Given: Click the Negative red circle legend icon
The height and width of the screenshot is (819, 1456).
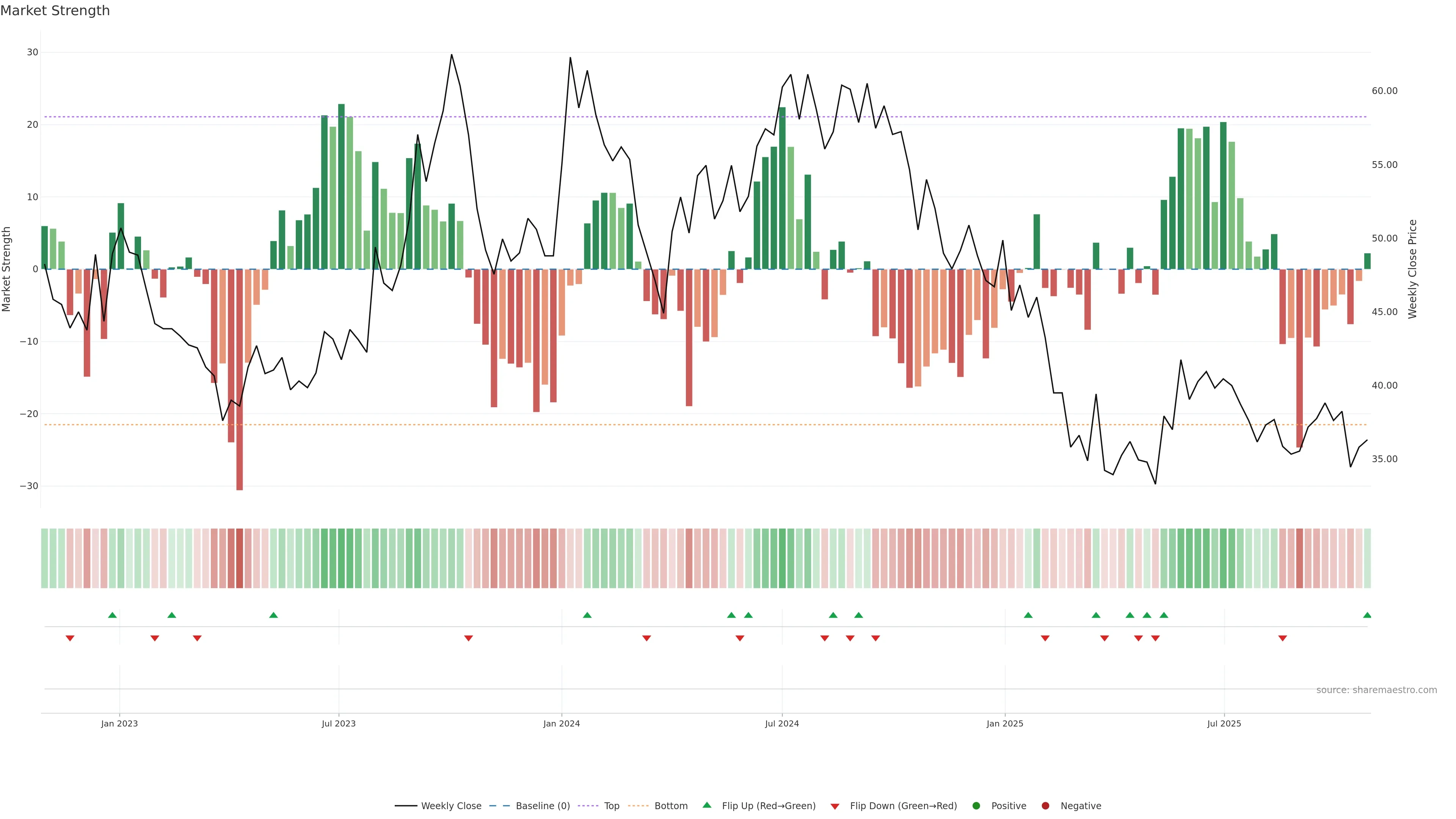Looking at the screenshot, I should point(1045,806).
